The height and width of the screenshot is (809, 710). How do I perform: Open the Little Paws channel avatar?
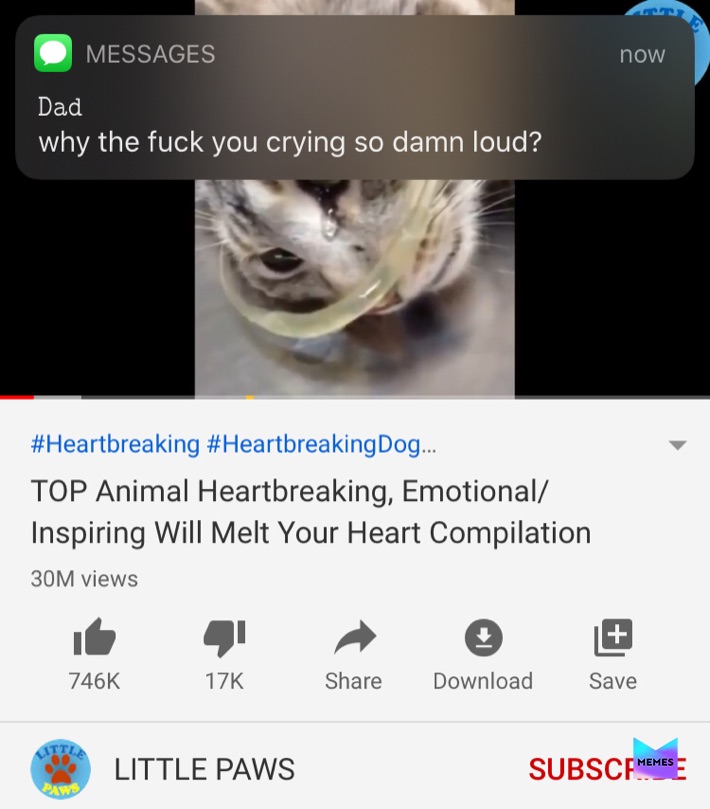(60, 769)
